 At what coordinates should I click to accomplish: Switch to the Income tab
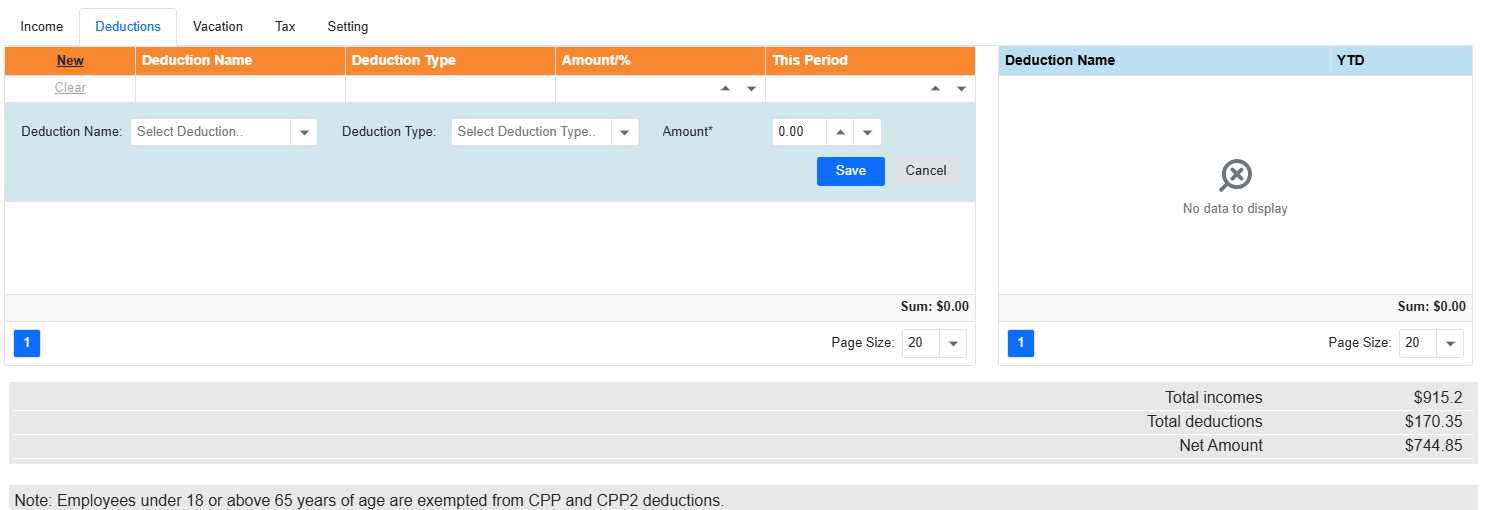coord(42,27)
